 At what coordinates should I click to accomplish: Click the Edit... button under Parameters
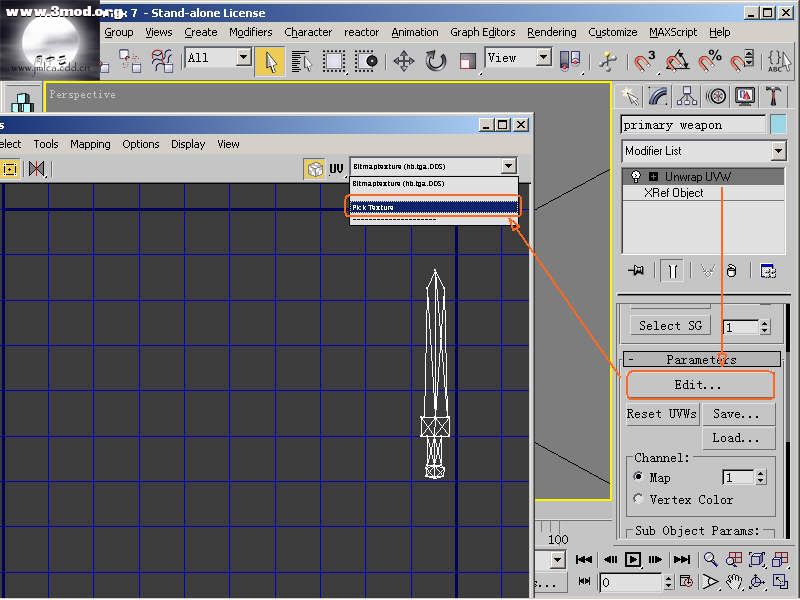coord(699,385)
